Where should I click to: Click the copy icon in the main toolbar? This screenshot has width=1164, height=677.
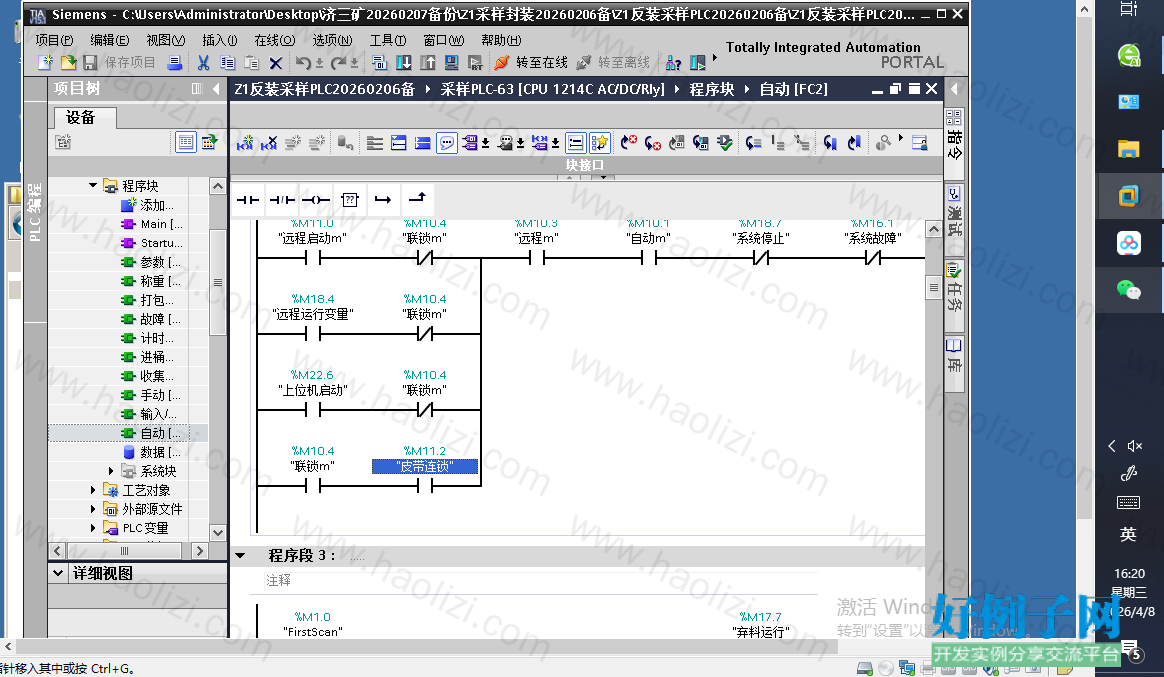point(227,62)
